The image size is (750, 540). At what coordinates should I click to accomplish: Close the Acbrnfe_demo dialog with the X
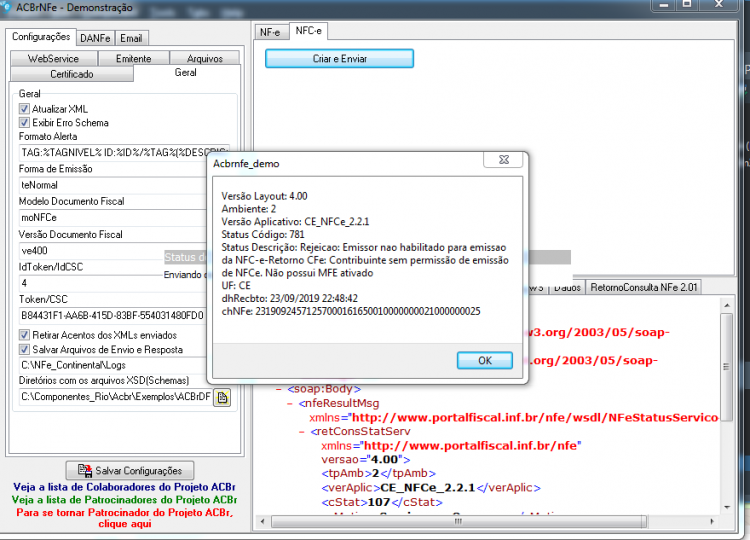504,160
